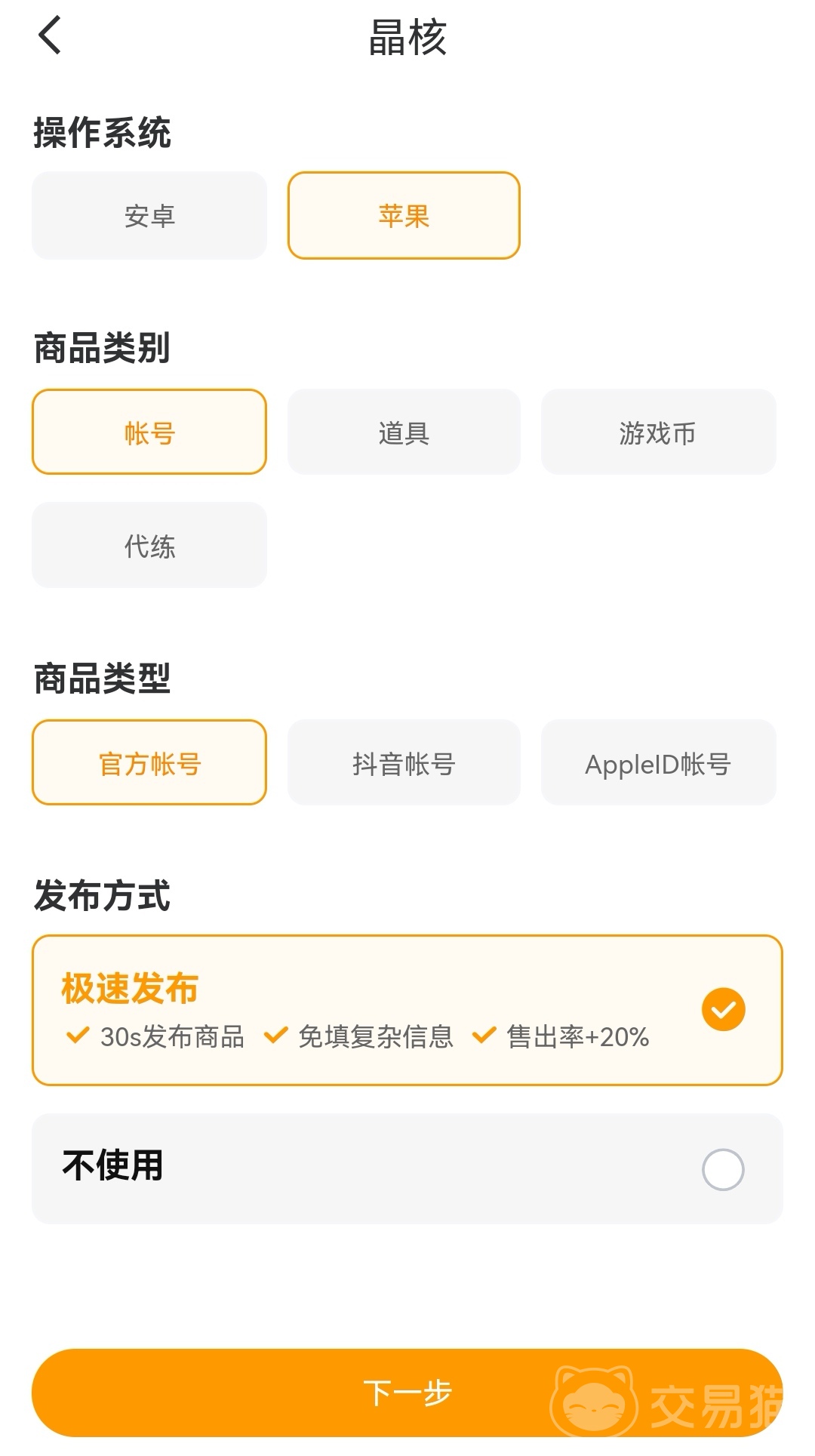Click the 30s发布商品 checkmark icon
This screenshot has height=1456, width=815.
coord(78,1035)
